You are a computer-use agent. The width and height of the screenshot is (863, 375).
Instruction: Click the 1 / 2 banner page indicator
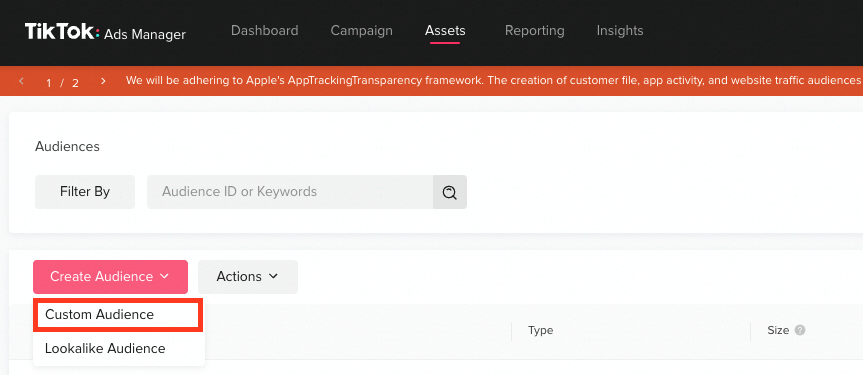pos(62,82)
